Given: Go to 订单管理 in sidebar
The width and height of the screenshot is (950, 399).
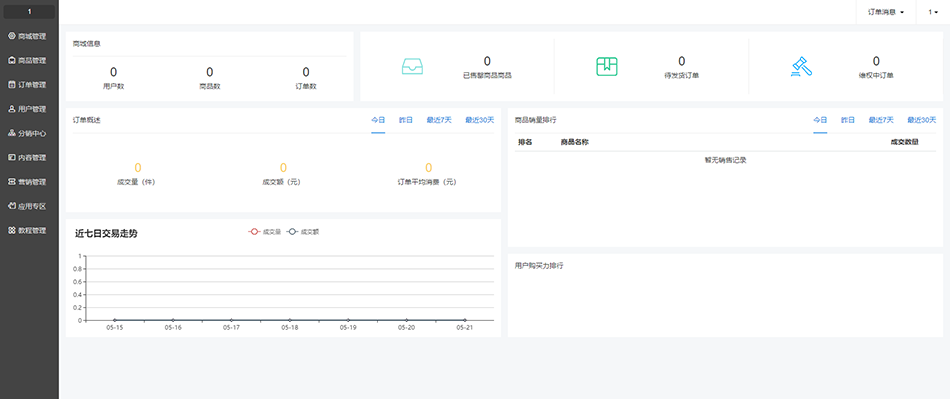Looking at the screenshot, I should pos(27,85).
